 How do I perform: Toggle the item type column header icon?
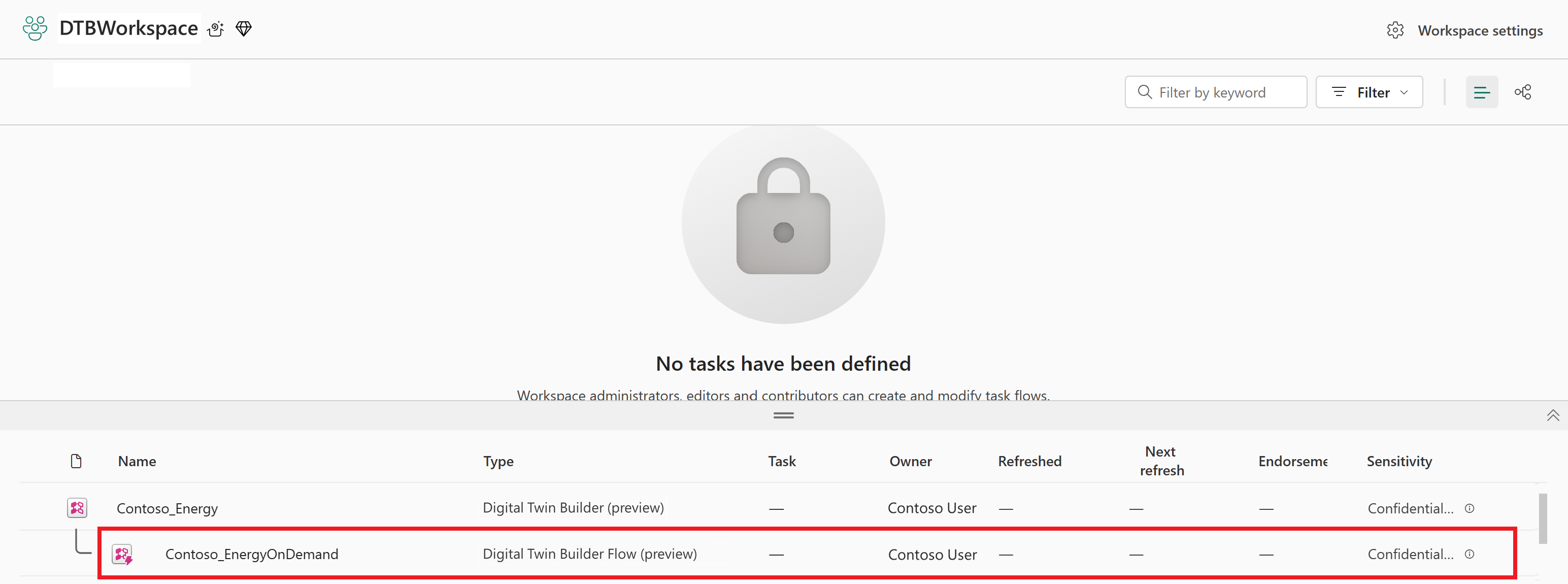(x=76, y=461)
